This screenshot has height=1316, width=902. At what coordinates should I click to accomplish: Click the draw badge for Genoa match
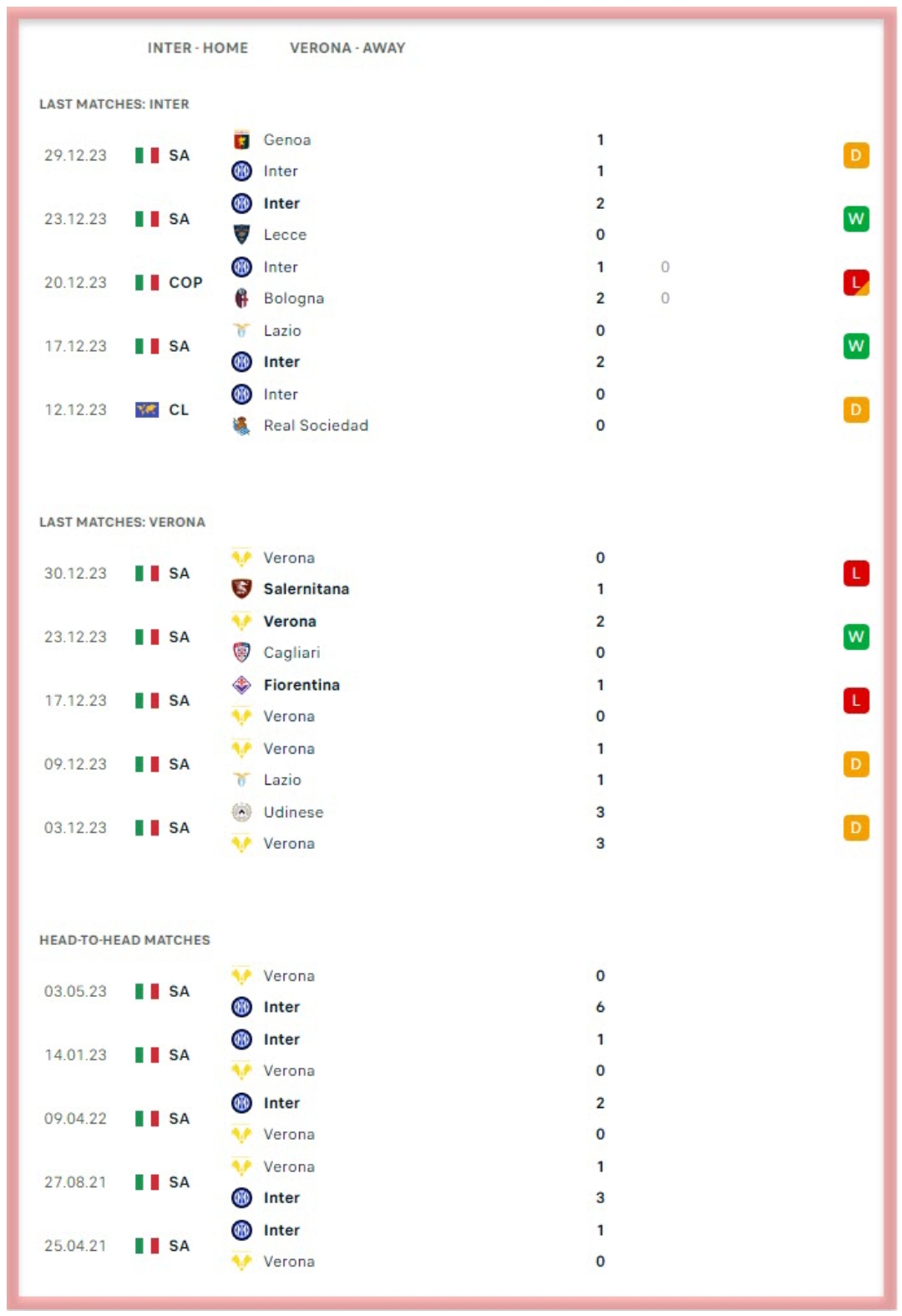[856, 155]
